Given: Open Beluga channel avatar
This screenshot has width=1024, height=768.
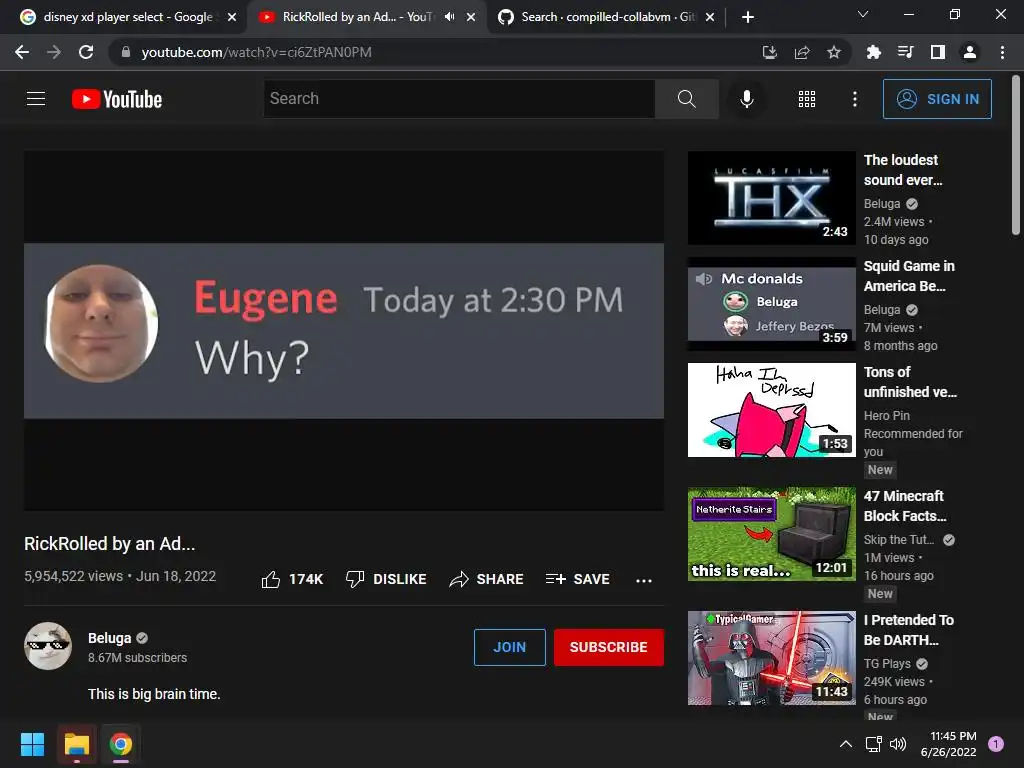Looking at the screenshot, I should click(x=48, y=646).
